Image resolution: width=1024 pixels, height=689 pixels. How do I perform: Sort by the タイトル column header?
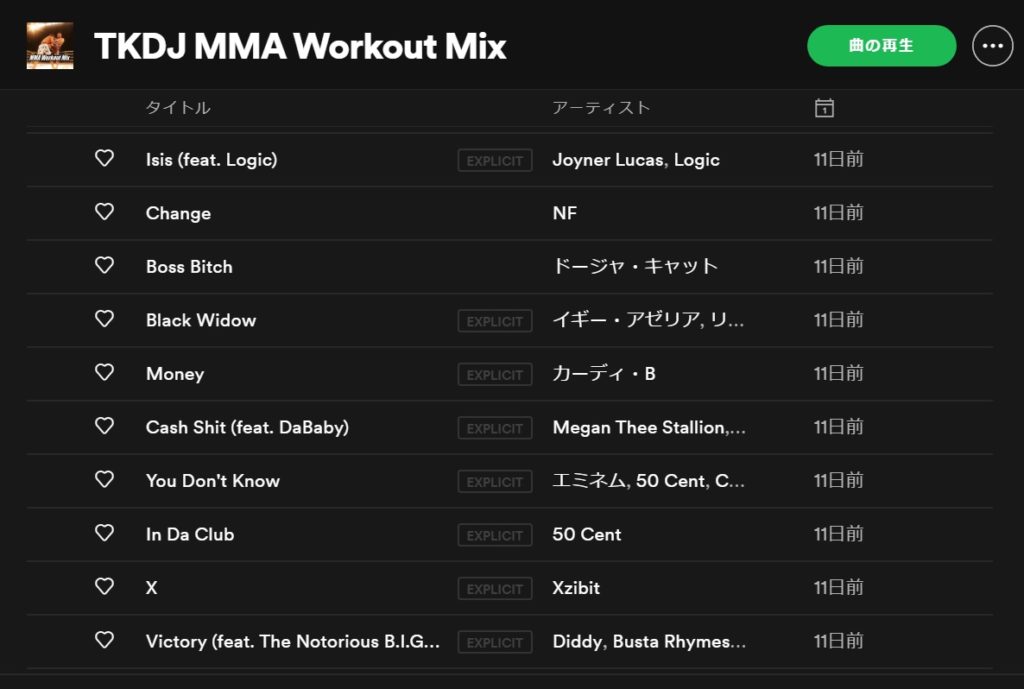pyautogui.click(x=178, y=108)
